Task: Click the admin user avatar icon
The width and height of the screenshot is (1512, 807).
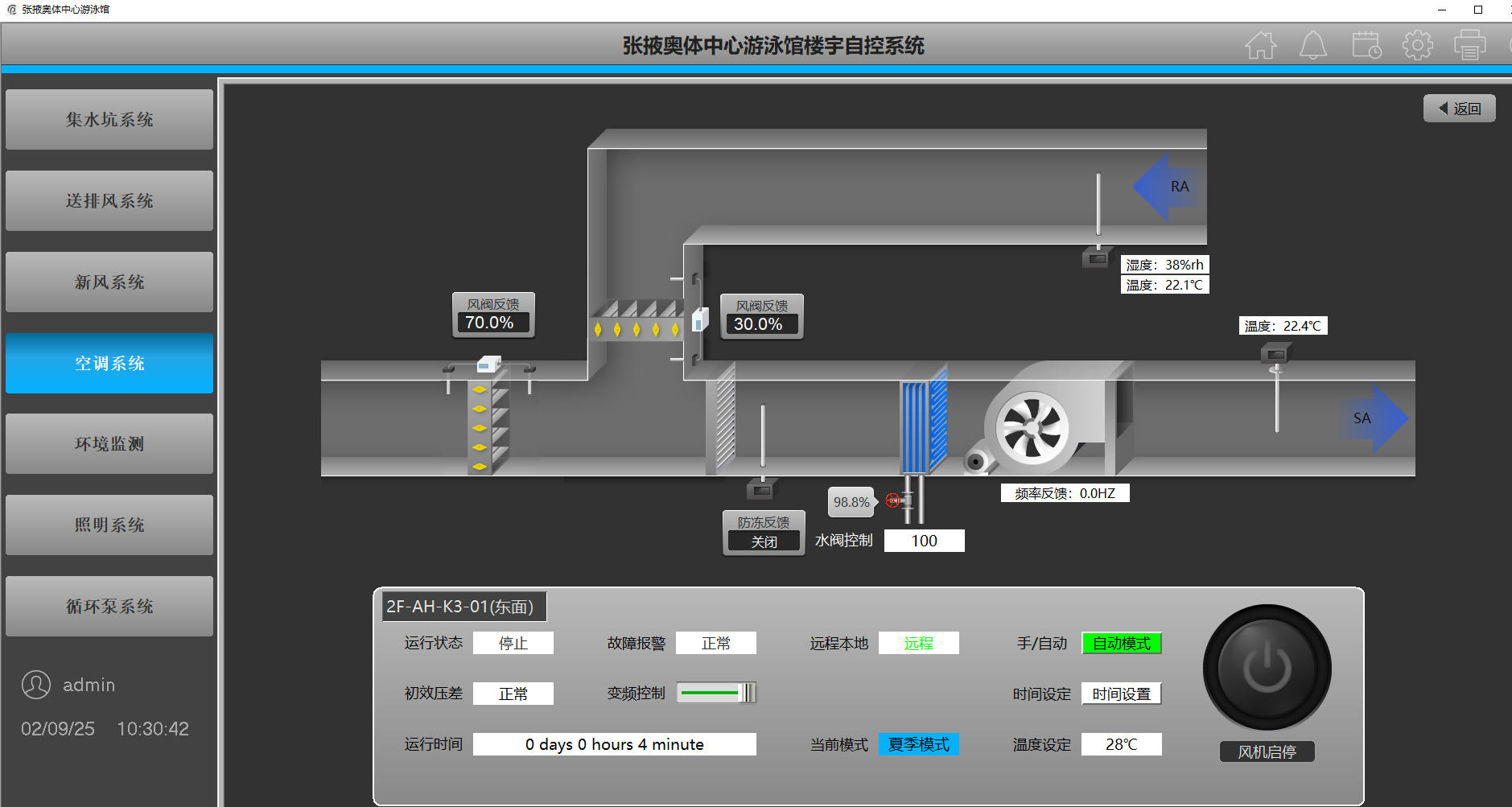Action: pyautogui.click(x=36, y=685)
